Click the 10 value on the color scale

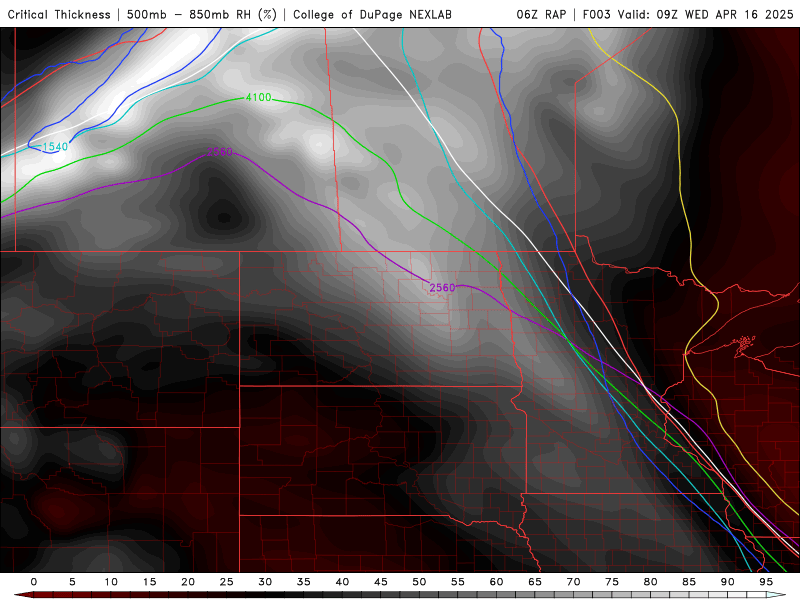click(x=111, y=582)
